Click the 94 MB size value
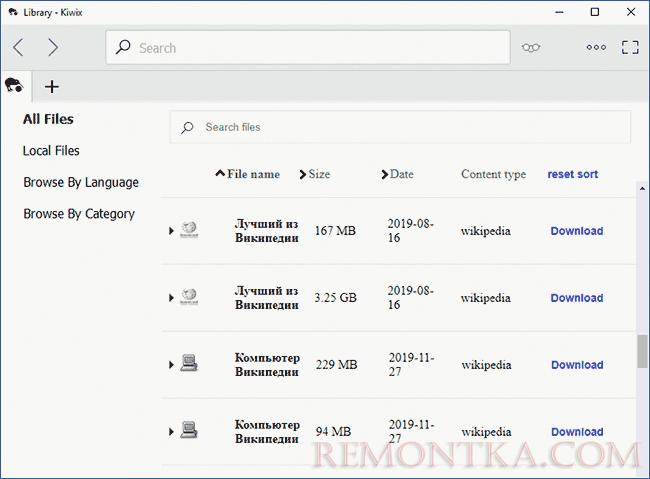The width and height of the screenshot is (650, 479). [333, 432]
